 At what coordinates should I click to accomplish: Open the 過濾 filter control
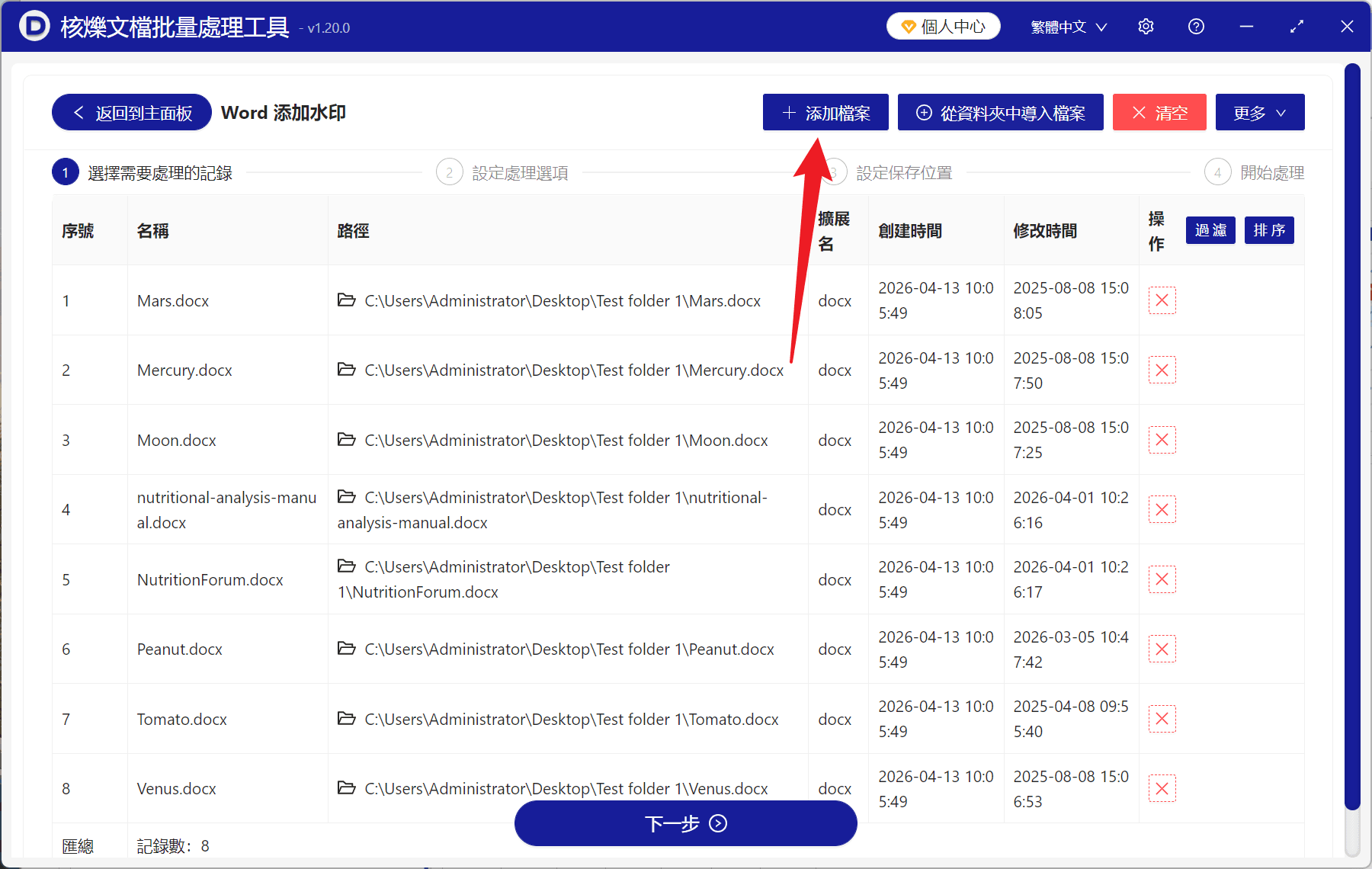(1210, 230)
